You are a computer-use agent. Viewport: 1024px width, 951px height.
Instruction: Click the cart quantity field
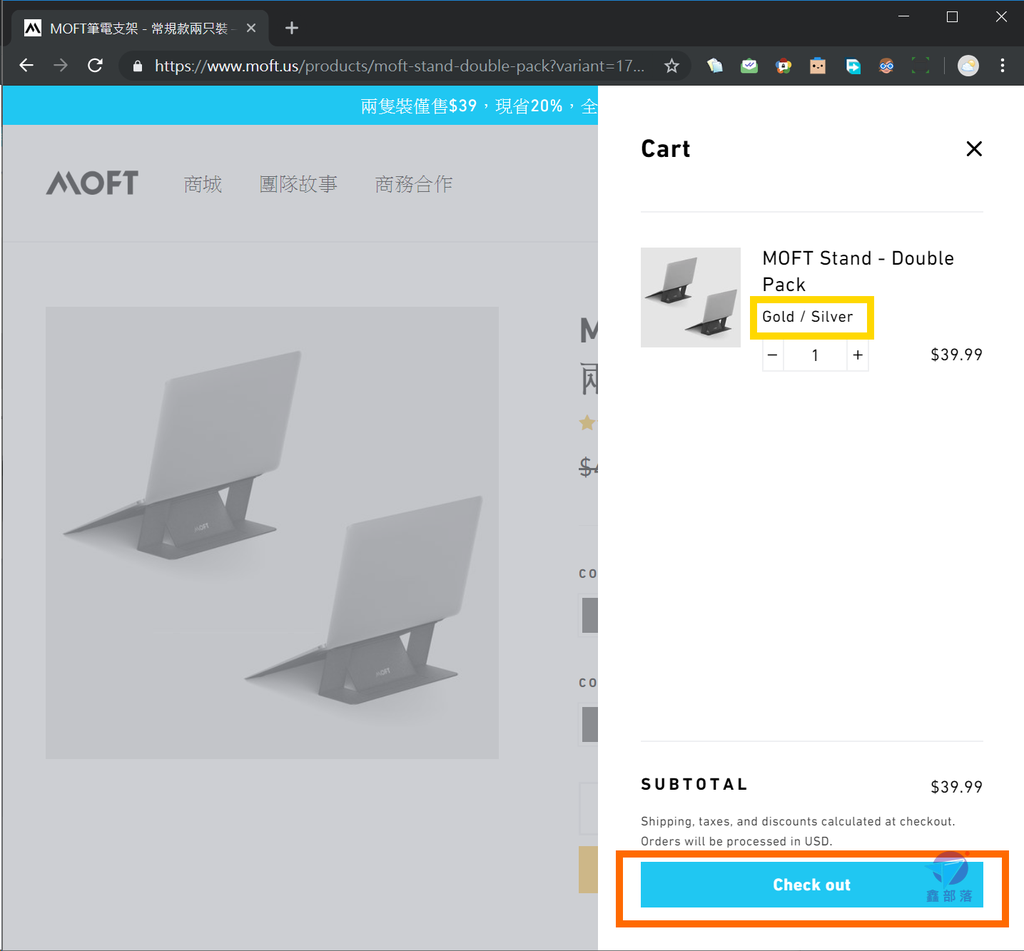tap(815, 355)
